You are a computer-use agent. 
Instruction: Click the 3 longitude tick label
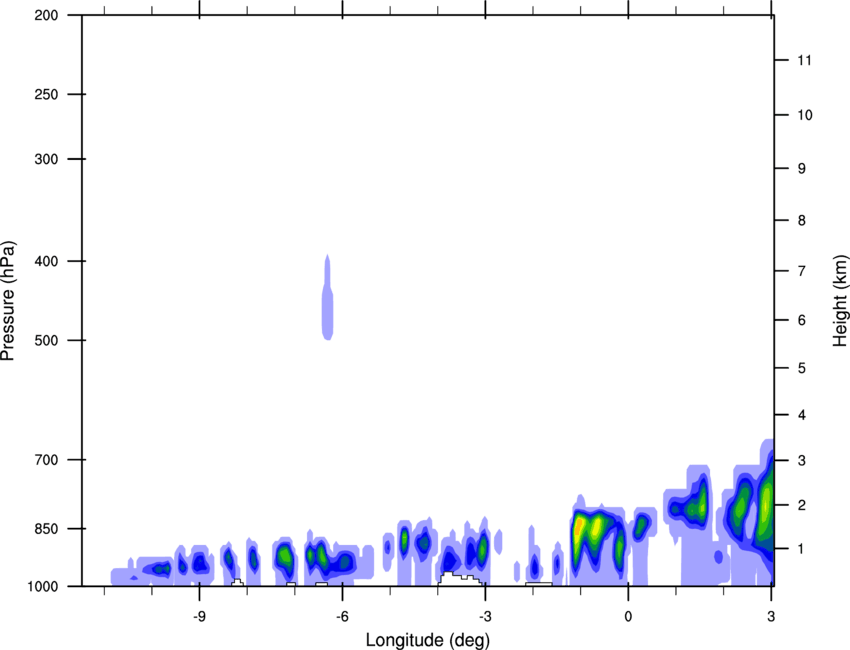point(771,617)
